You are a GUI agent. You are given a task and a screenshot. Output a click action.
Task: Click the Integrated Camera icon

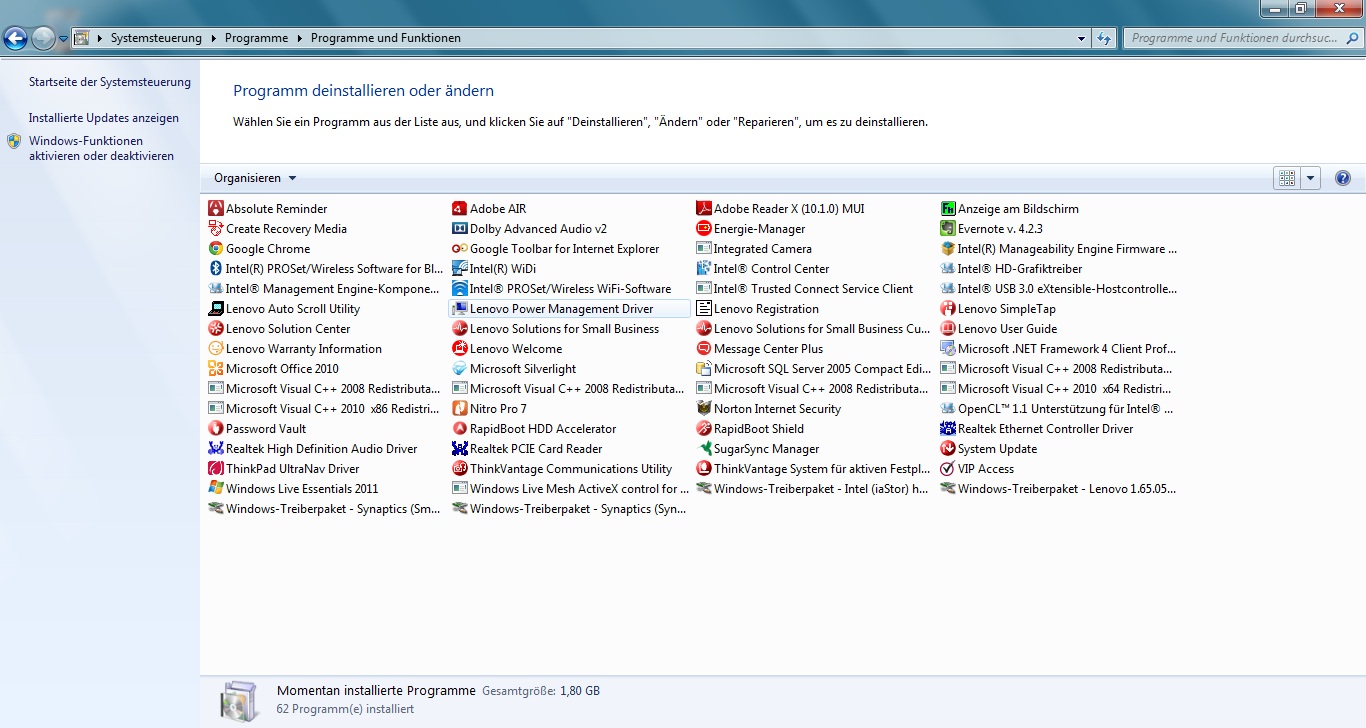[703, 249]
